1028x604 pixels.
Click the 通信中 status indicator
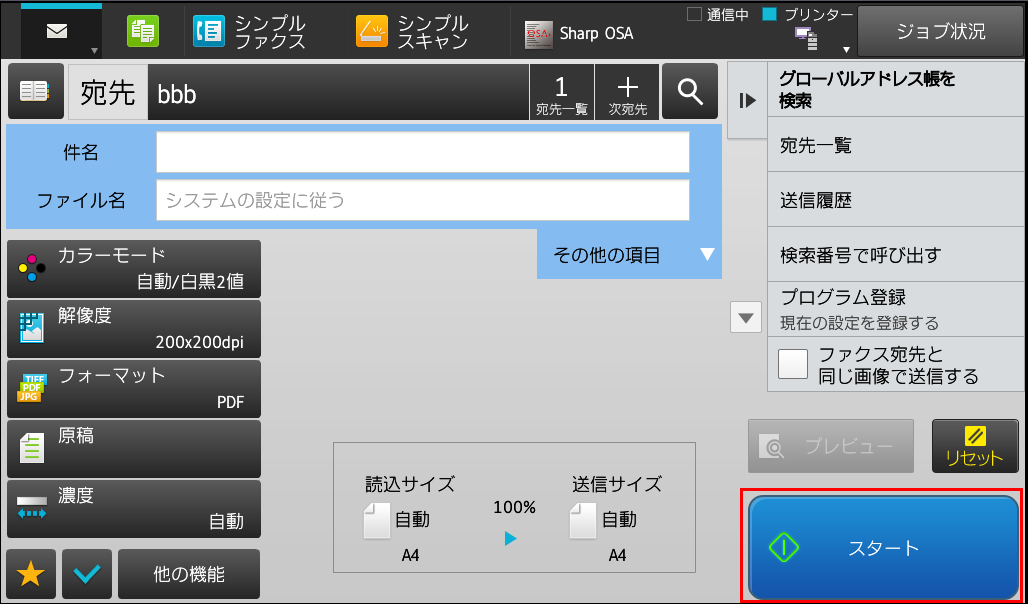[718, 14]
